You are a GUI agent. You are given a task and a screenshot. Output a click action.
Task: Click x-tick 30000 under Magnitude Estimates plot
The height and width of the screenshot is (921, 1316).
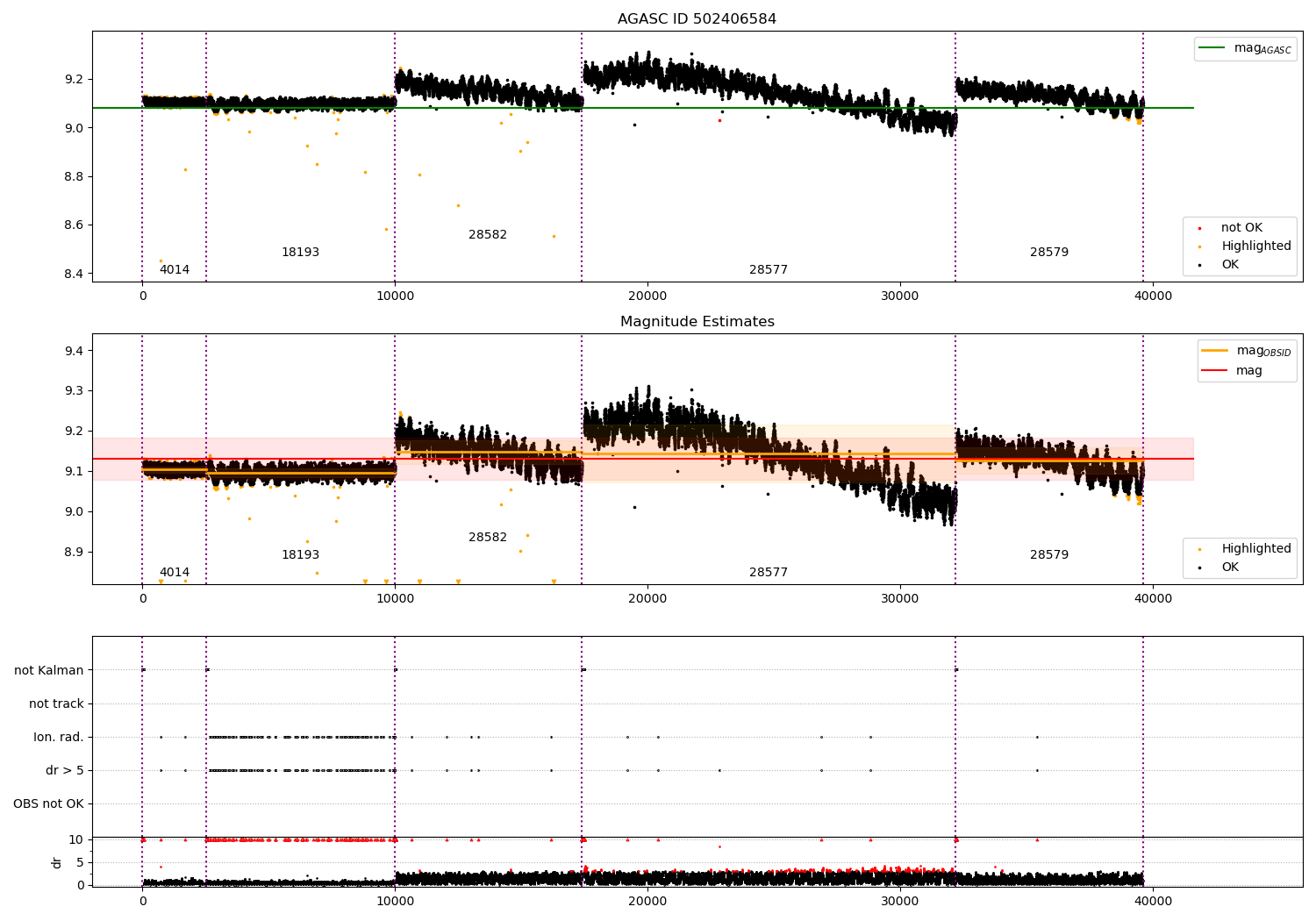tap(900, 598)
